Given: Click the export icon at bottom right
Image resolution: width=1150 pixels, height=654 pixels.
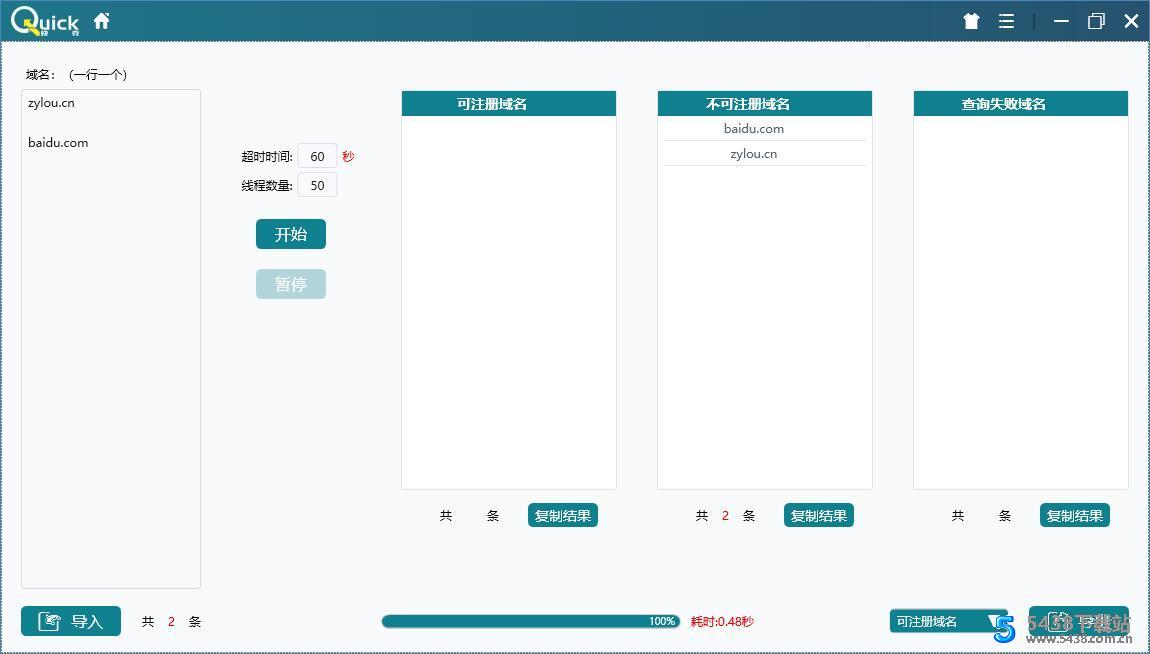Looking at the screenshot, I should (1080, 620).
